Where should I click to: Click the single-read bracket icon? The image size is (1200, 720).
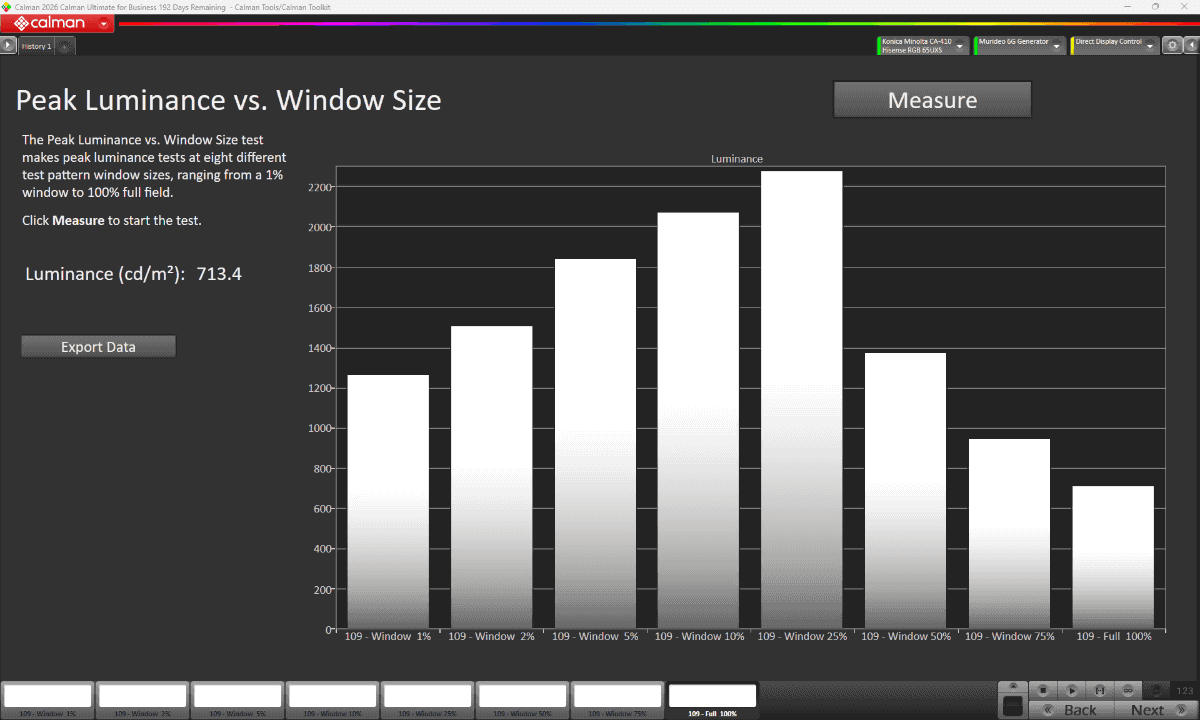tap(1099, 690)
